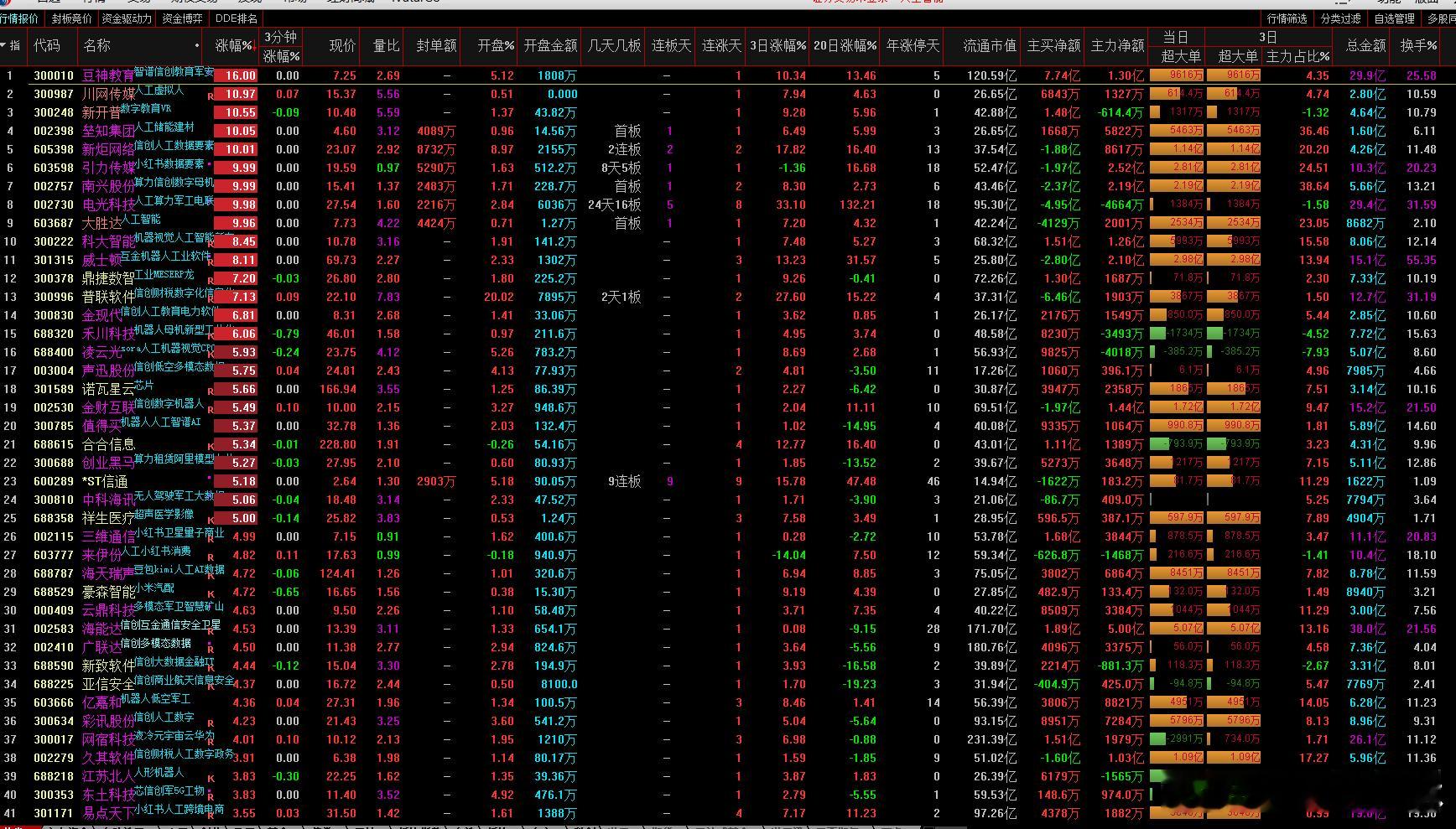Click stock code 688400

click(54, 352)
